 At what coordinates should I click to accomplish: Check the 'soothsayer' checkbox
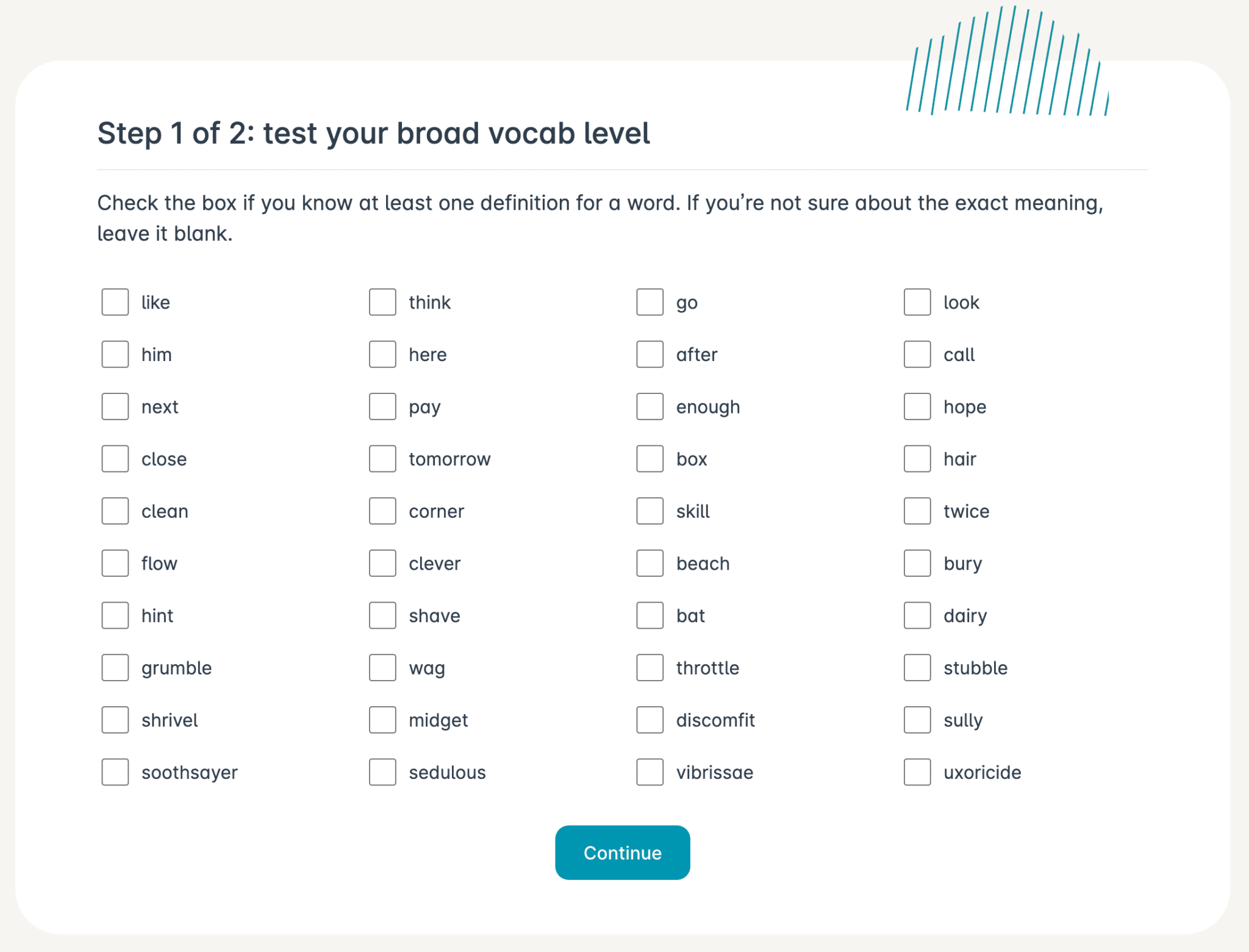115,773
